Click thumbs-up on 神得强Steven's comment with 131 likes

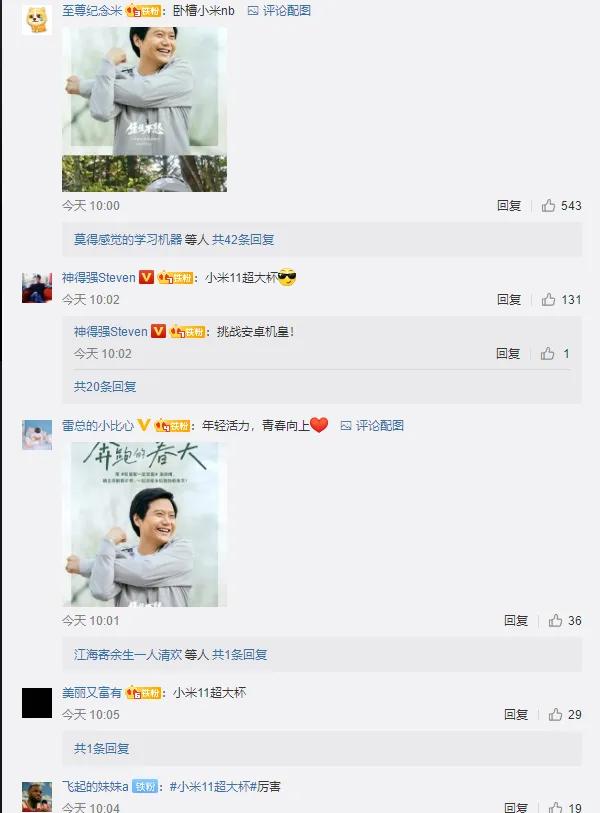coord(548,300)
